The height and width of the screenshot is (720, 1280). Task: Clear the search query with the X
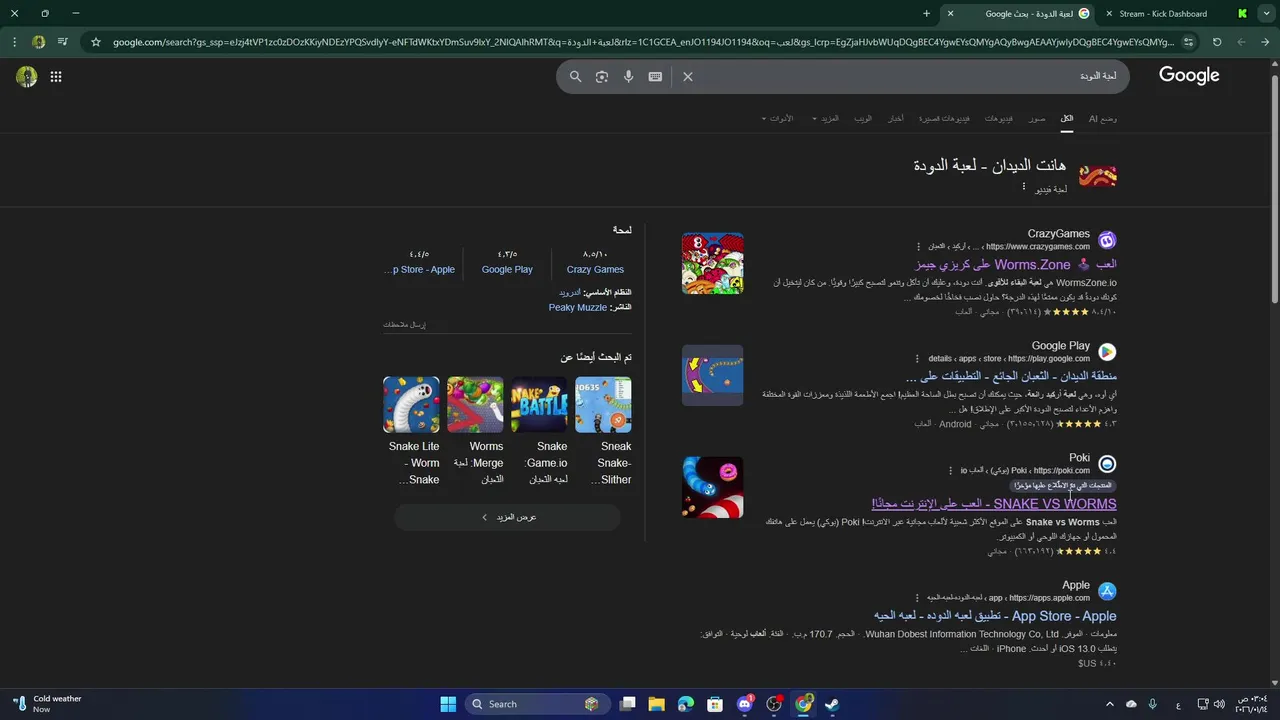click(688, 76)
